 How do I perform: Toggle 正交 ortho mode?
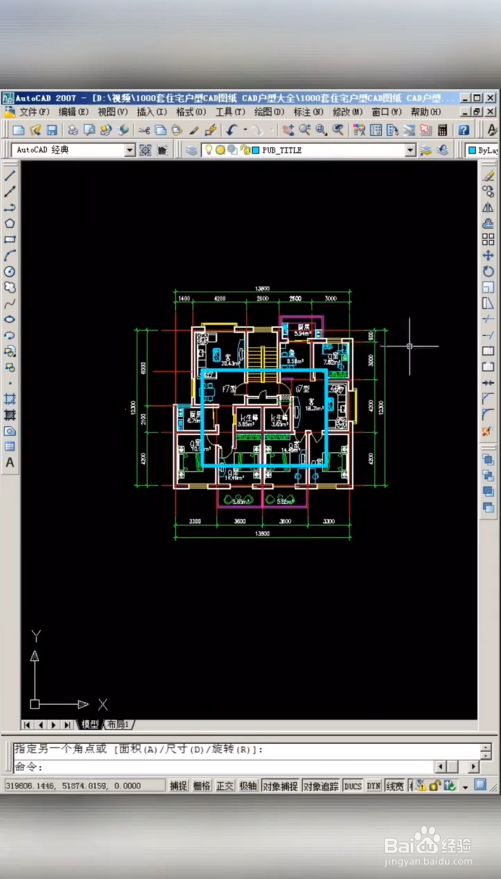pyautogui.click(x=225, y=786)
